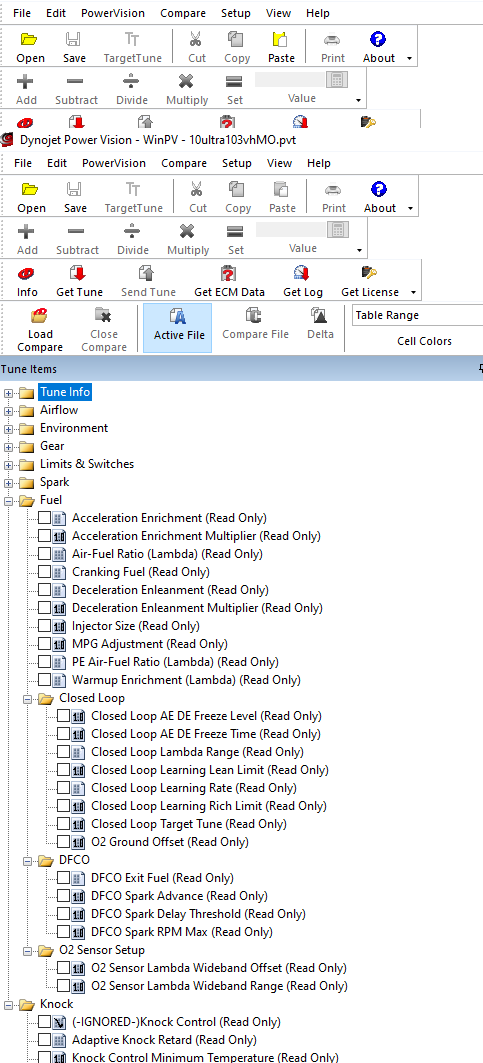Click the Divide icon in the 10ultra103vhMO.pvt window

[x=132, y=231]
